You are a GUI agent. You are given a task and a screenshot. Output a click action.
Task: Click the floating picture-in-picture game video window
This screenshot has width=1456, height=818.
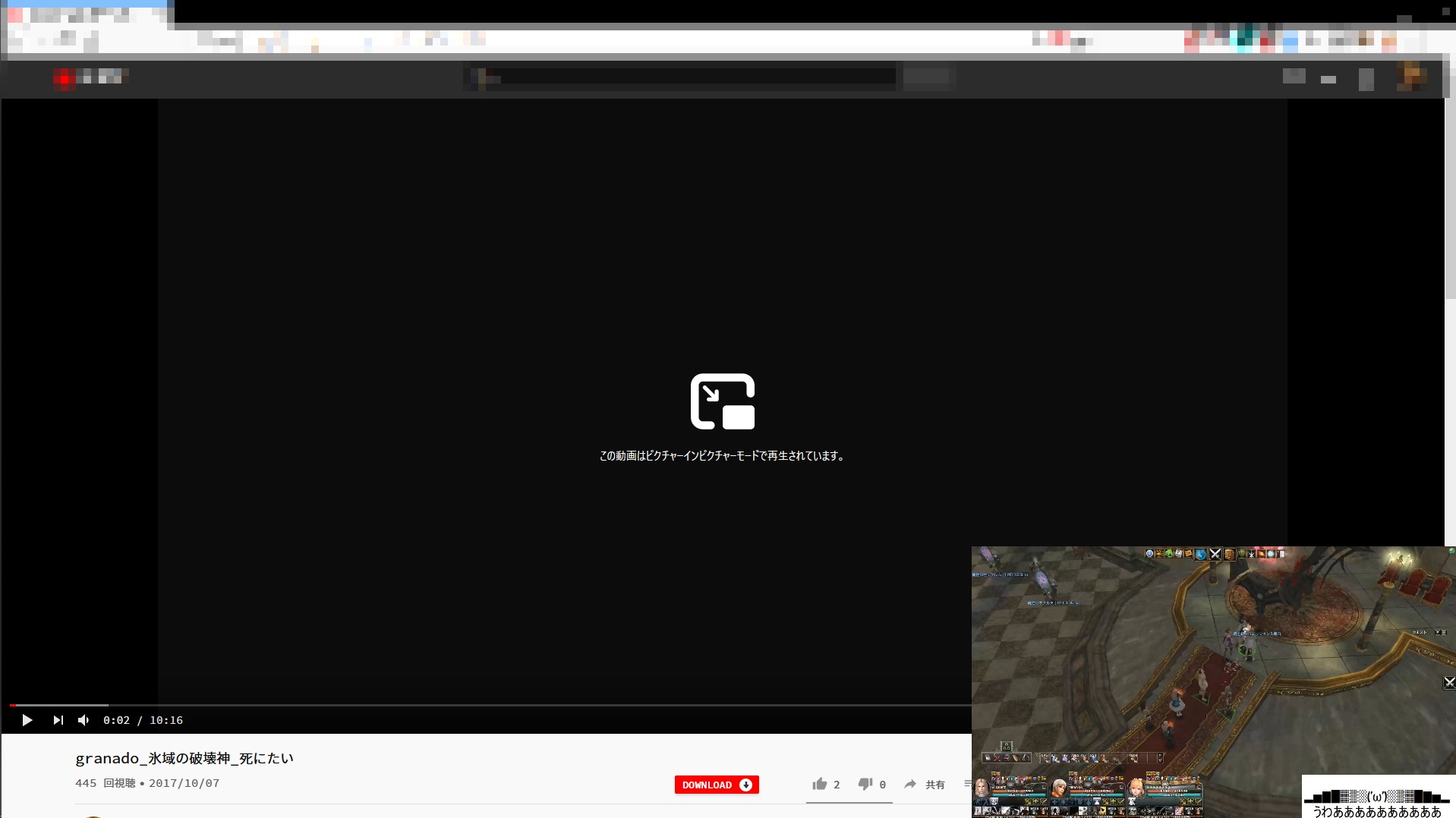(1213, 681)
